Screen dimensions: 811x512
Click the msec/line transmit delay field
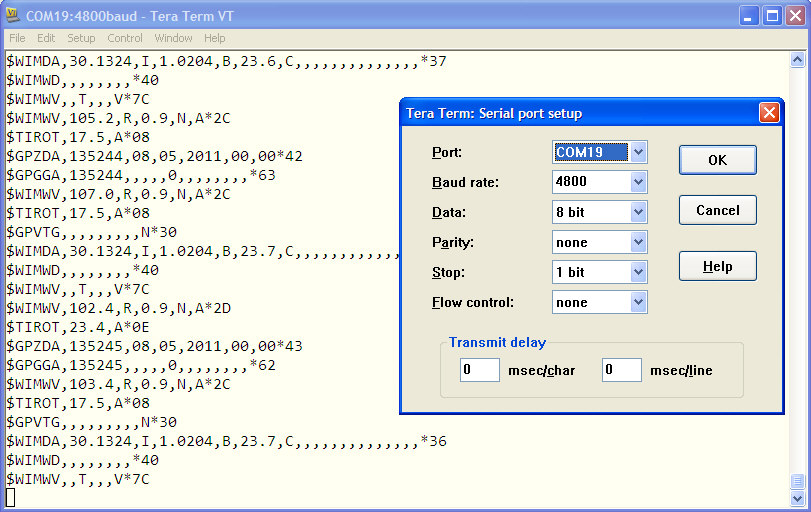pyautogui.click(x=622, y=370)
